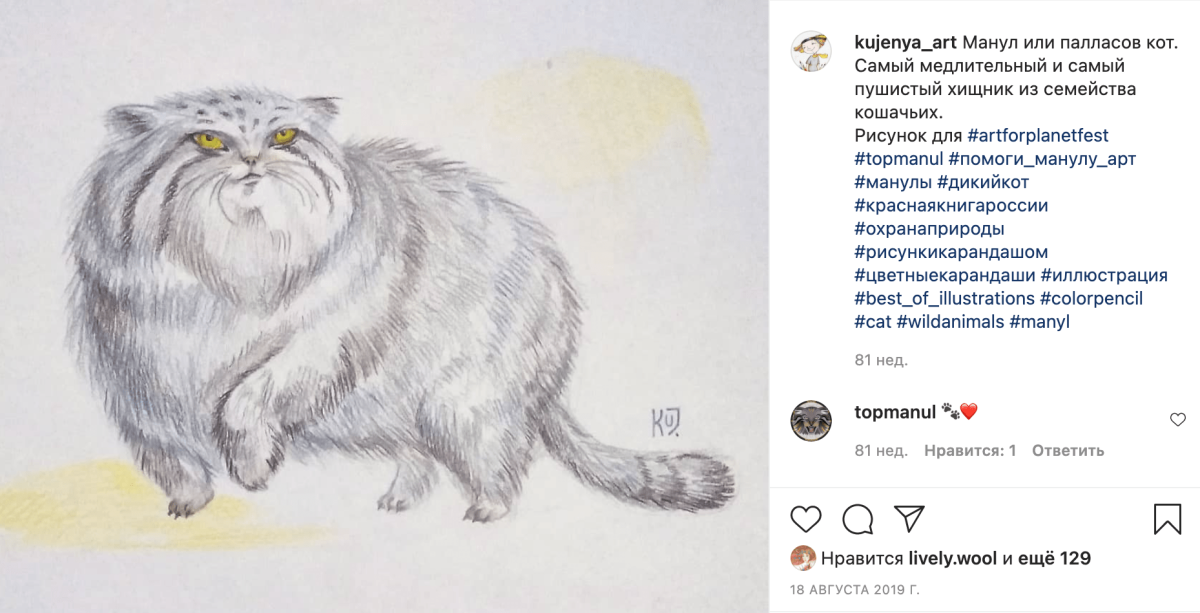Reply to topmanul's comment via Ответить

[1068, 451]
